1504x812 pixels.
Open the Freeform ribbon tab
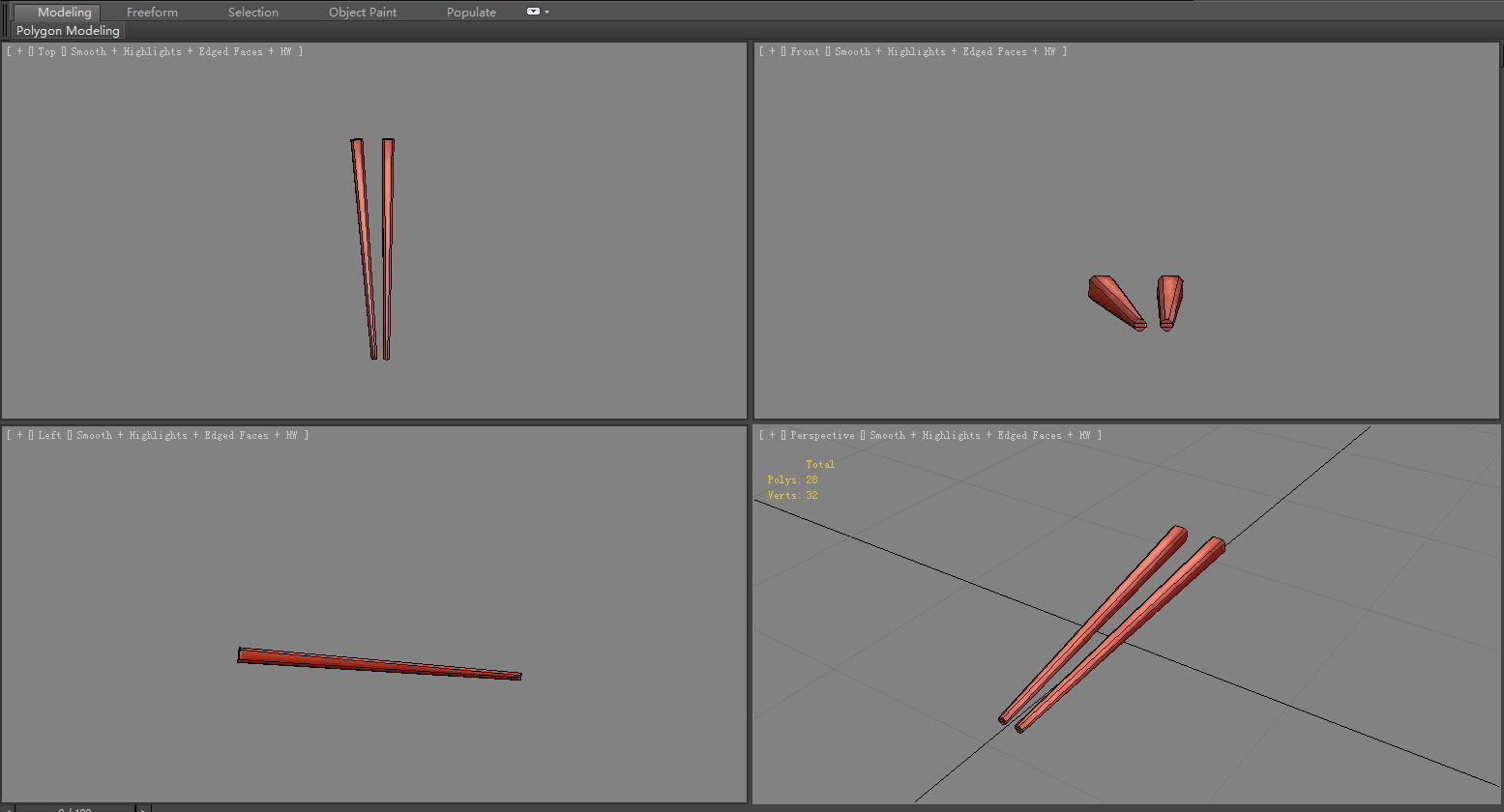tap(152, 13)
